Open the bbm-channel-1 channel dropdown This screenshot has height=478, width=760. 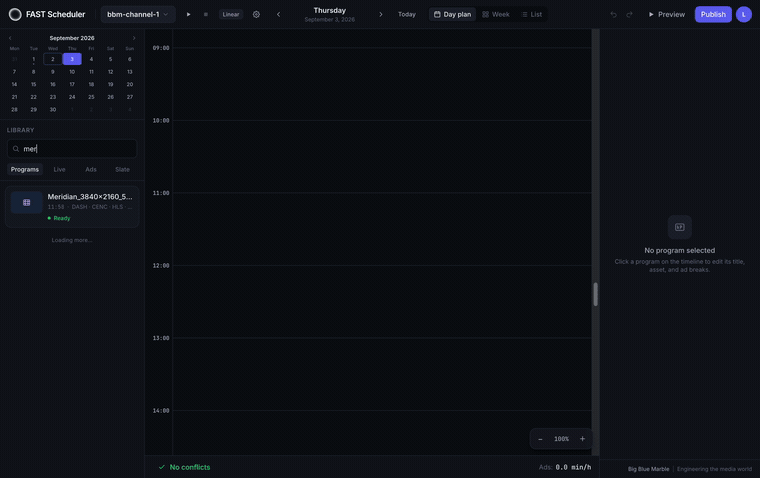click(x=138, y=15)
